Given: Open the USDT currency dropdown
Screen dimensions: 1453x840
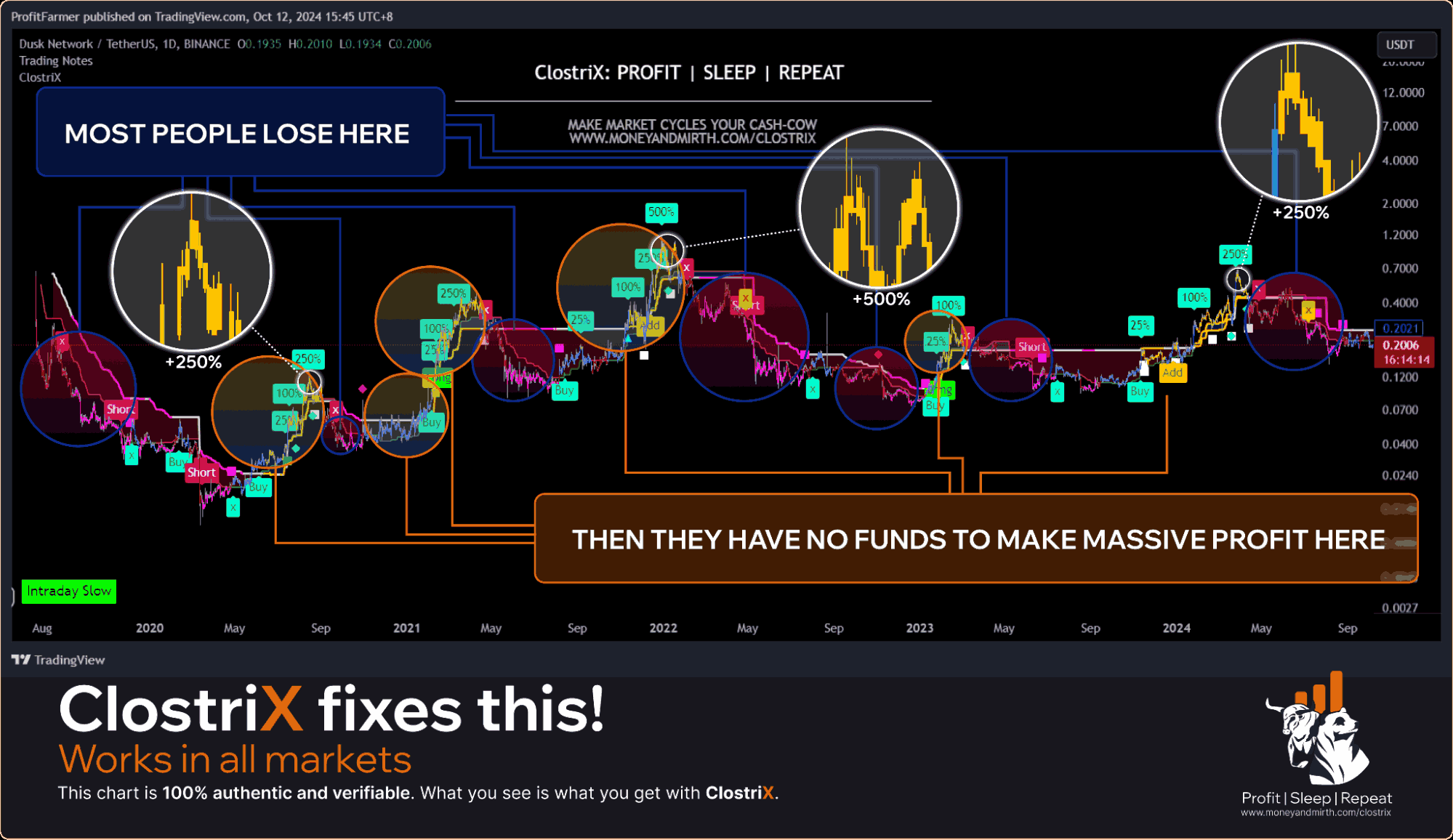Looking at the screenshot, I should point(1406,44).
